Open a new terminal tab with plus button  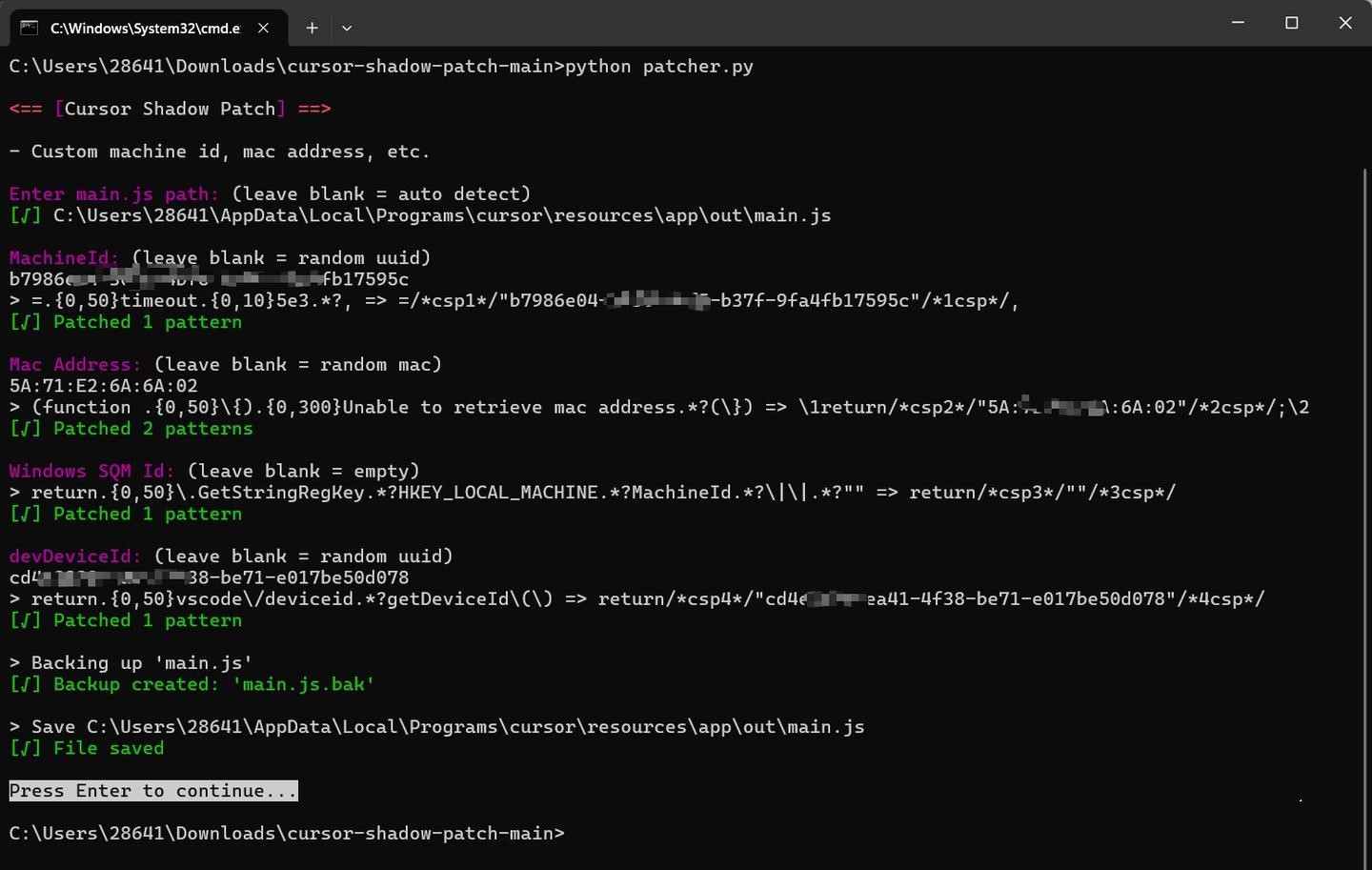(x=312, y=28)
